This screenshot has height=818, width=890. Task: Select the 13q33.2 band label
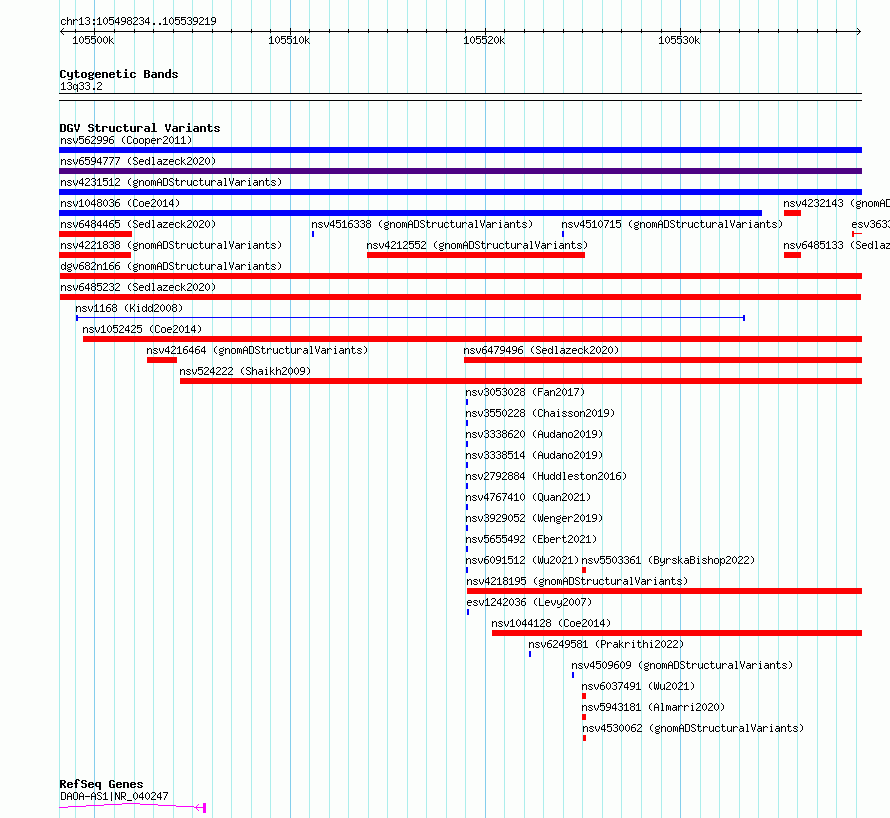[81, 86]
